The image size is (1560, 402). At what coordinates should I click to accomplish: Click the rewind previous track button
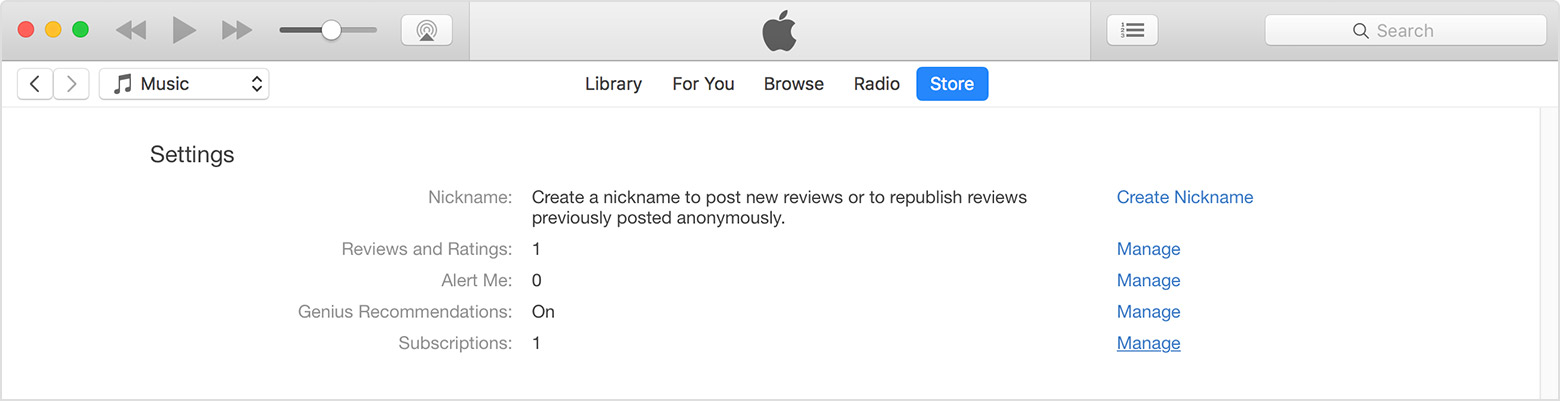click(130, 30)
